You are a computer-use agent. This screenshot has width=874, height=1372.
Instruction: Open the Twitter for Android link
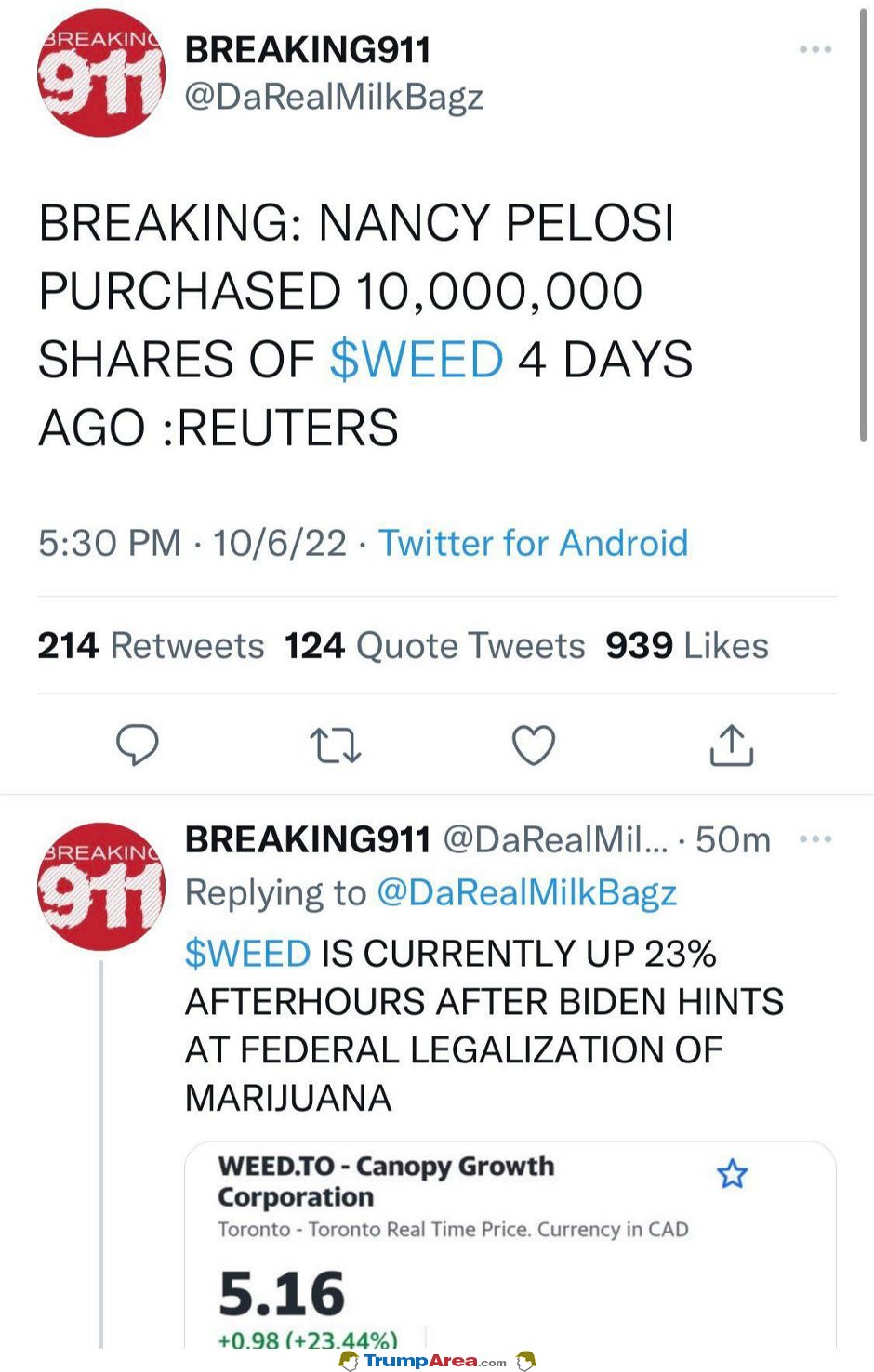point(533,543)
